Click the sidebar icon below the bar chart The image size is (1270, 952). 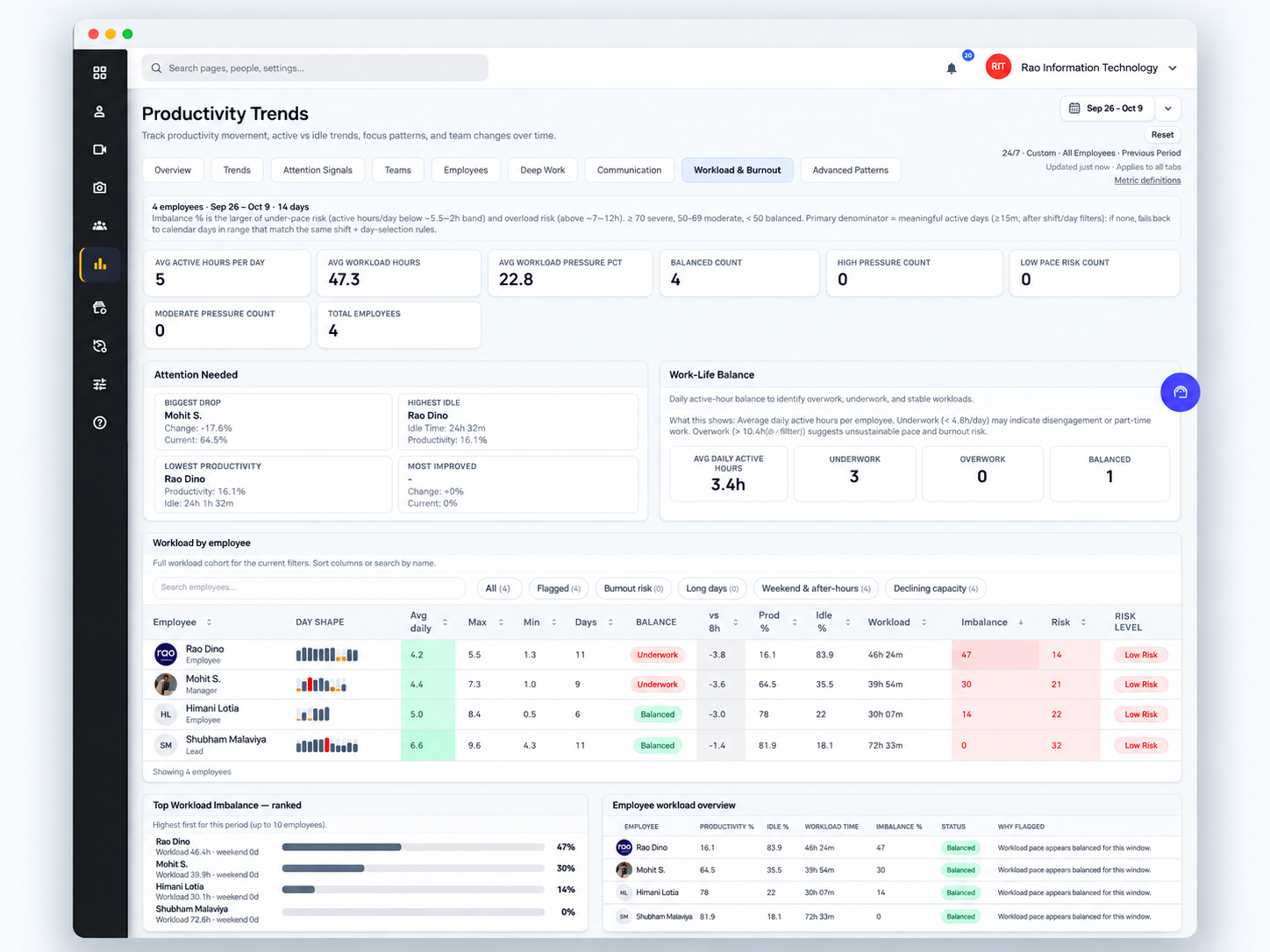[100, 308]
